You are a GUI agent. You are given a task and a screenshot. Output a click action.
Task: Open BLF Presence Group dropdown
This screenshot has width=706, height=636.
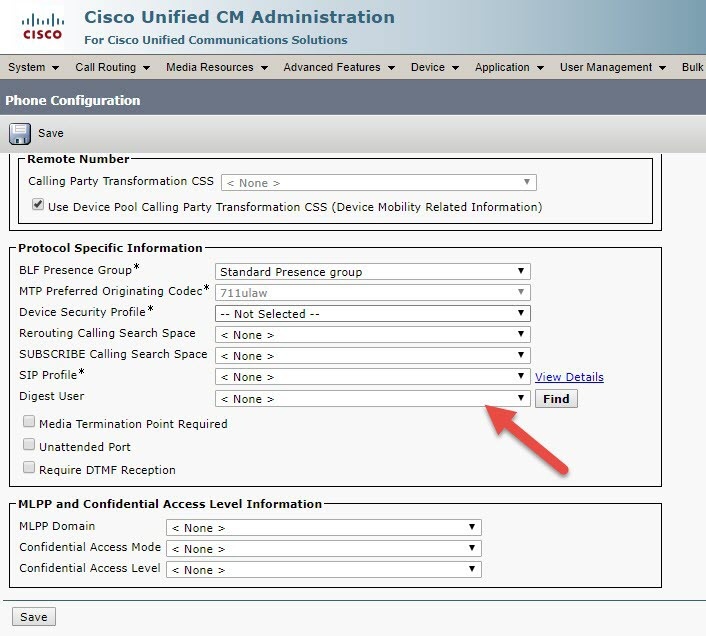click(x=373, y=271)
